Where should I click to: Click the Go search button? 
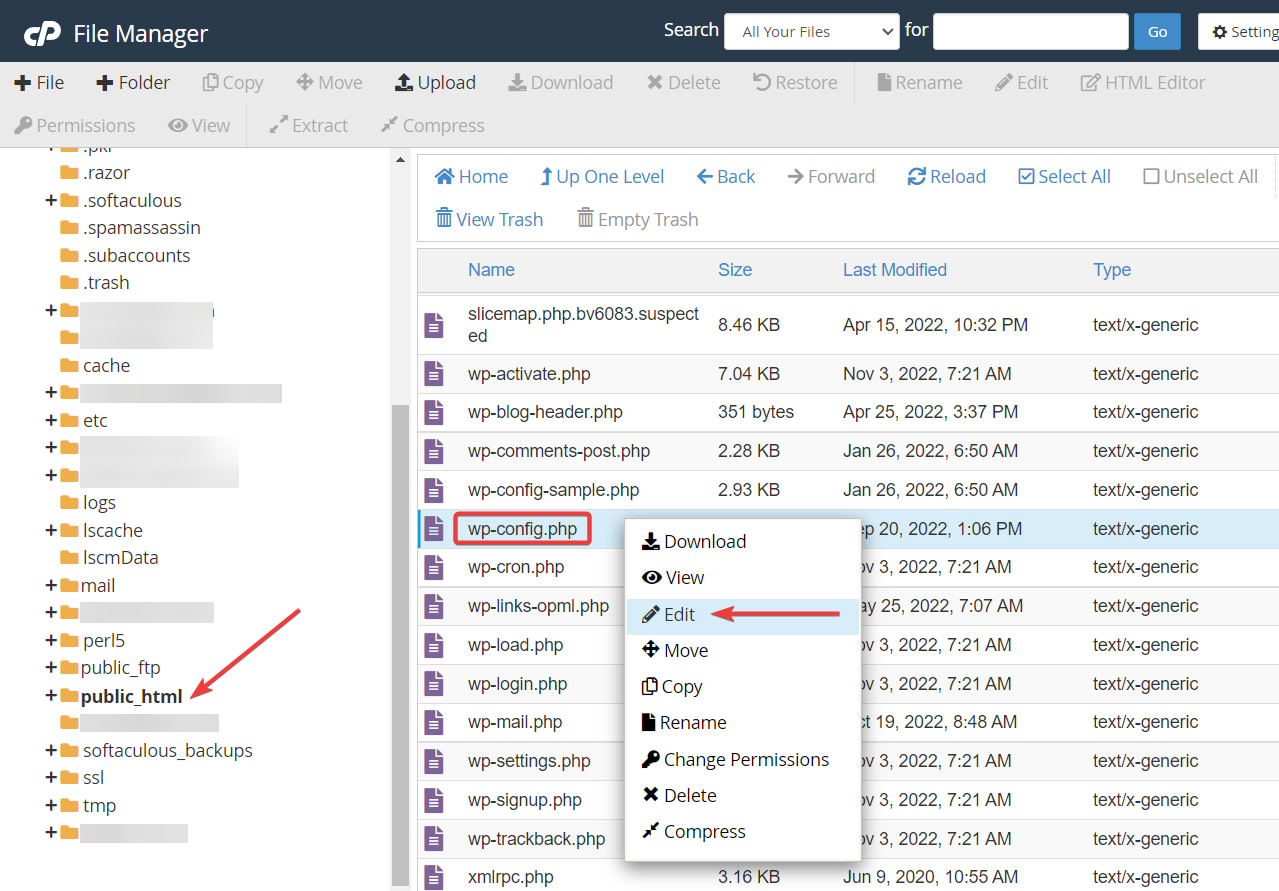(x=1156, y=31)
